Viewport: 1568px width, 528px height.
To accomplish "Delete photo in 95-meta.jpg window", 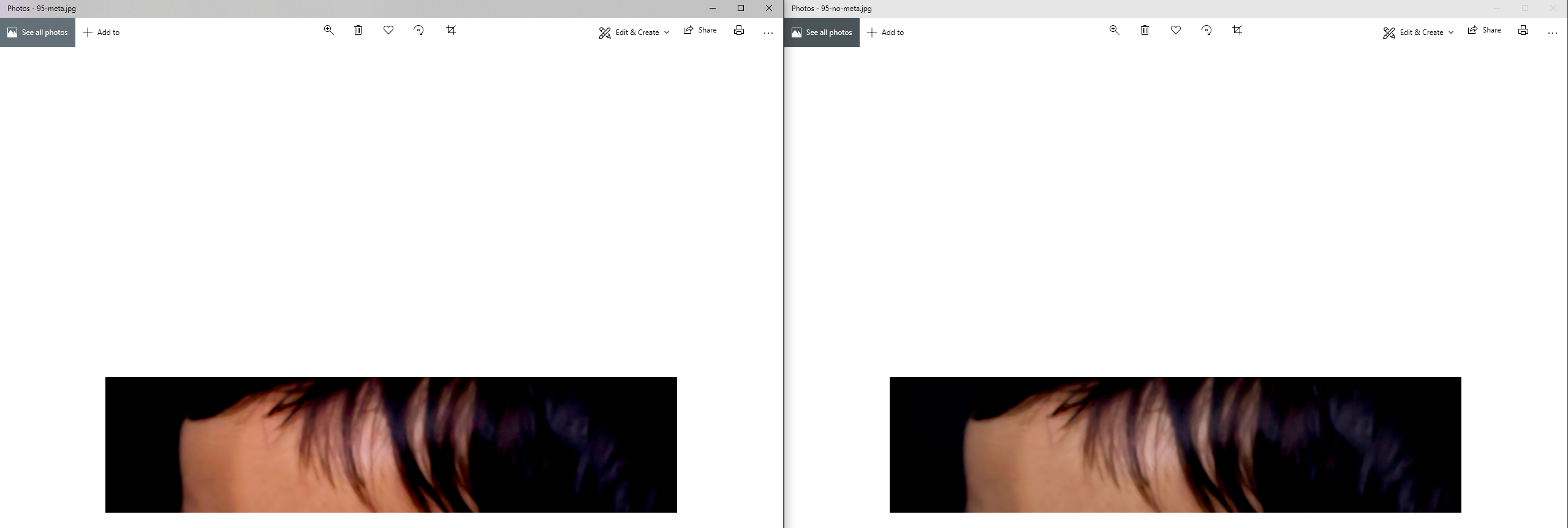I will coord(358,30).
